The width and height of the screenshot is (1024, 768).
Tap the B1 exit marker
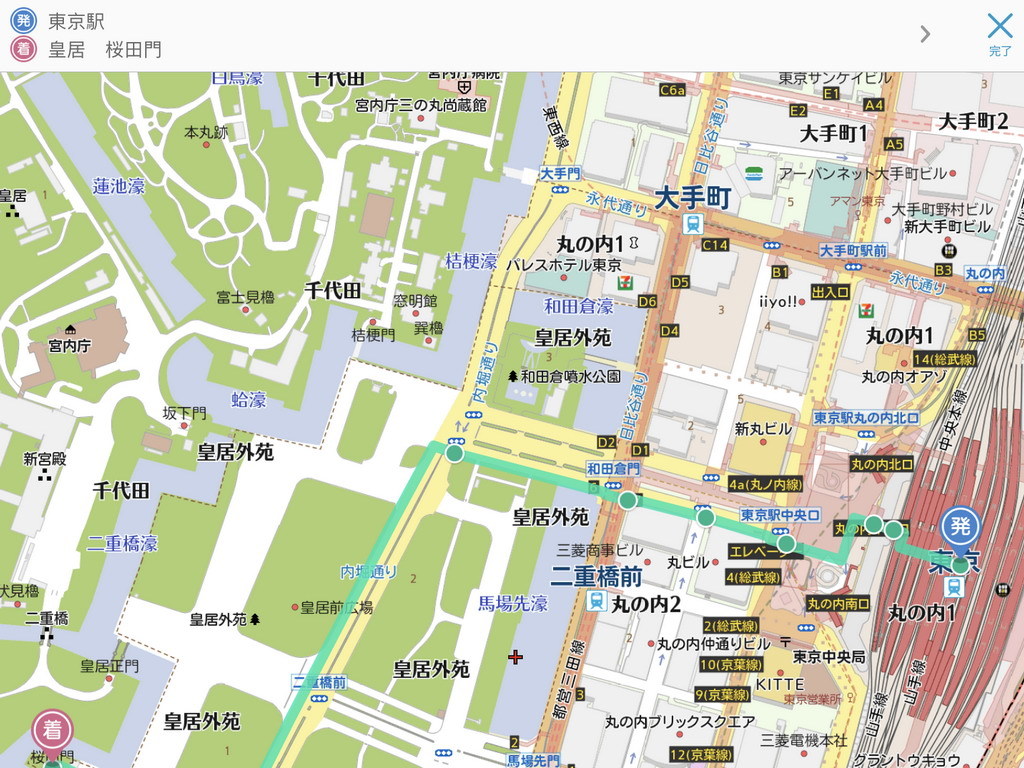point(780,272)
